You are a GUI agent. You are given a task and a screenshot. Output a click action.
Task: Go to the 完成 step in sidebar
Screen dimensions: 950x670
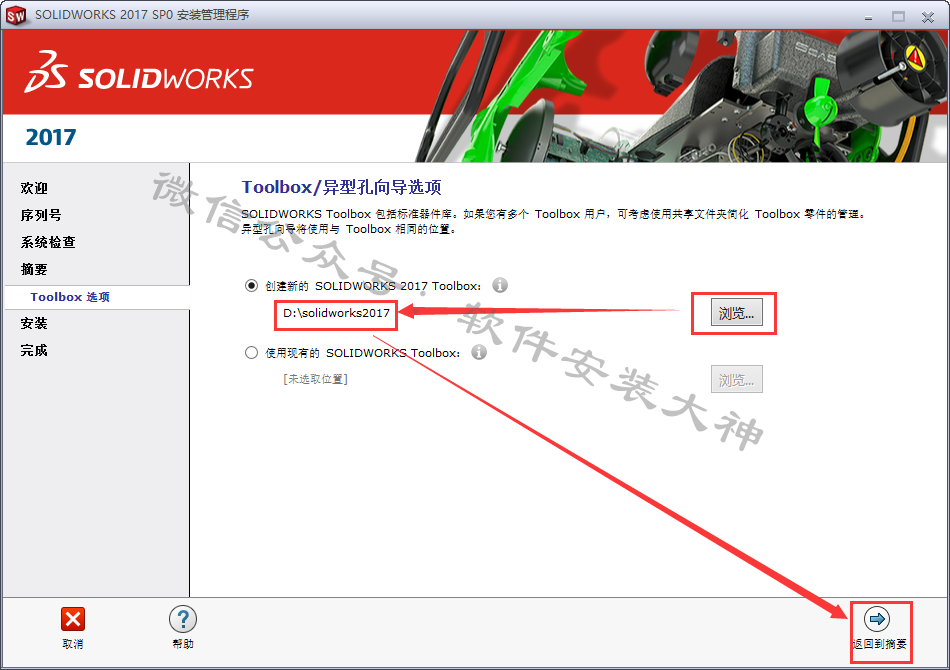[x=34, y=350]
